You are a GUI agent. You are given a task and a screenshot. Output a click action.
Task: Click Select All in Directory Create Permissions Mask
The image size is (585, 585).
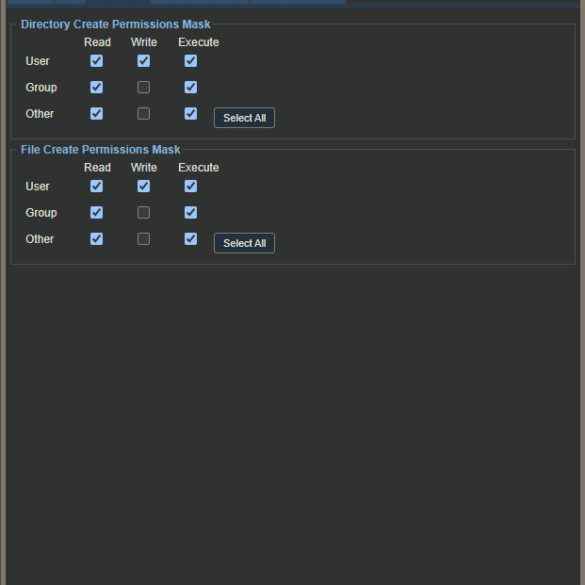(x=244, y=118)
